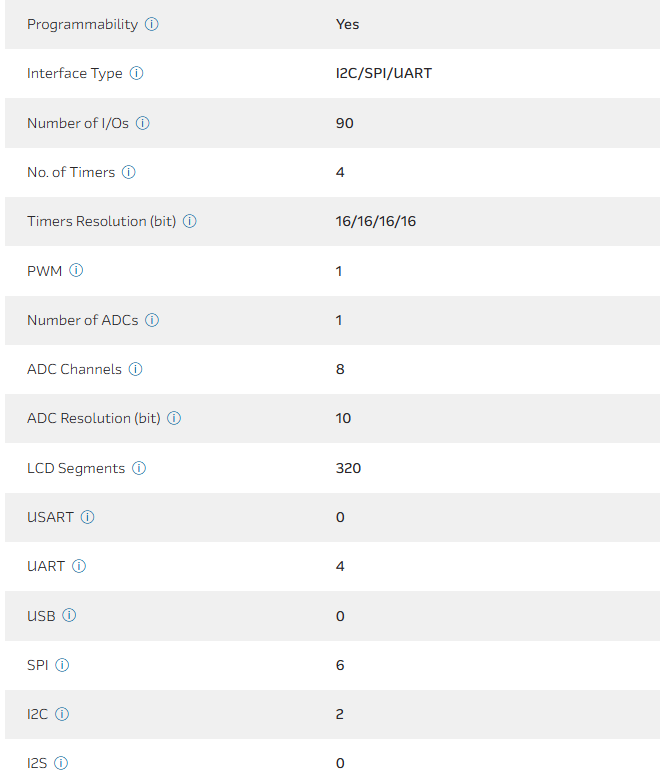Click the info icon next to Interface Type
Screen dimensions: 660x783
point(137,73)
